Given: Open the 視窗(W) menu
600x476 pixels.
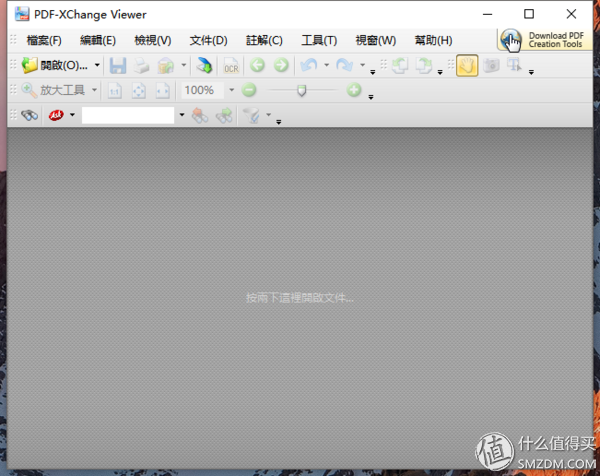Looking at the screenshot, I should pyautogui.click(x=376, y=40).
